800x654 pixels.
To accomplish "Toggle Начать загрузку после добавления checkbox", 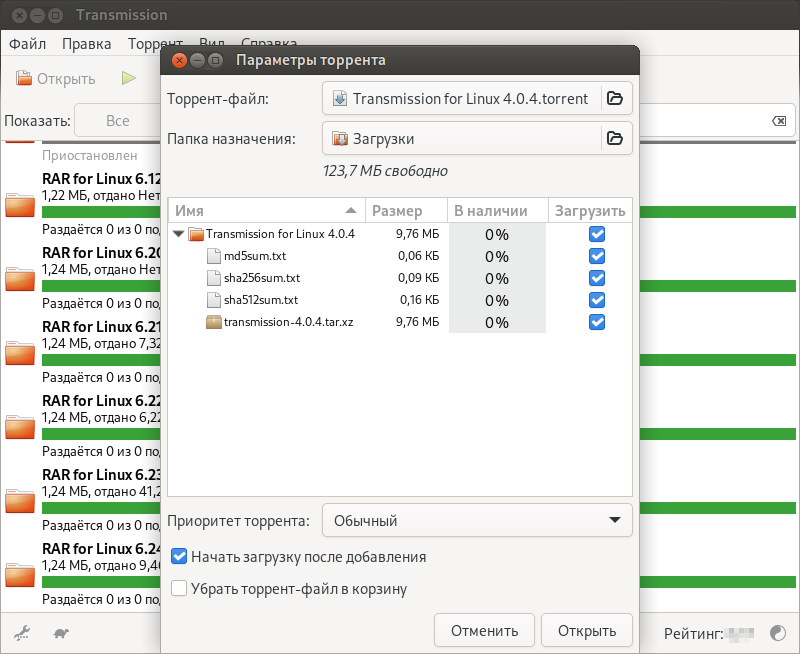I will click(x=179, y=557).
